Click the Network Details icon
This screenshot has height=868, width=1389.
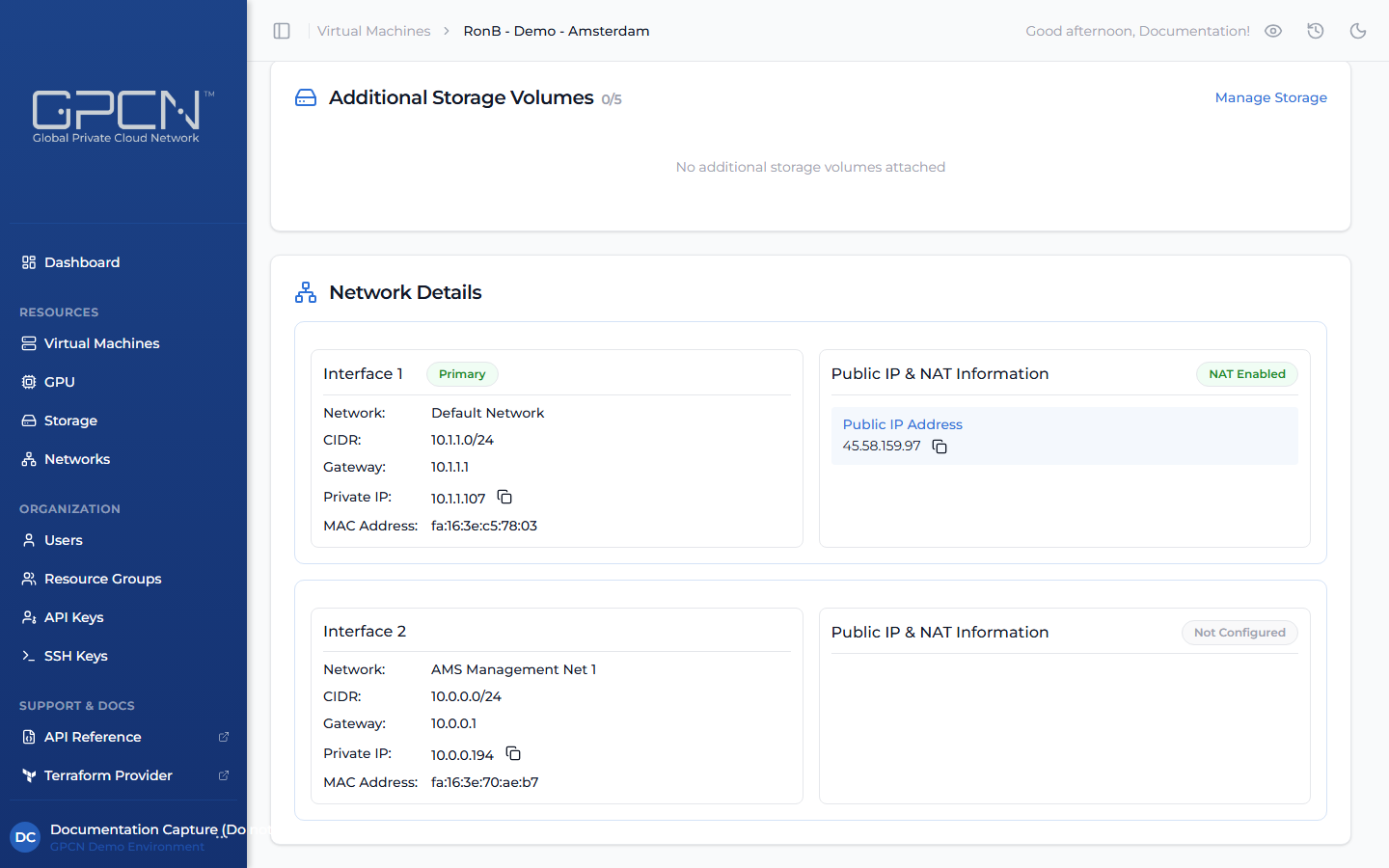click(x=306, y=292)
